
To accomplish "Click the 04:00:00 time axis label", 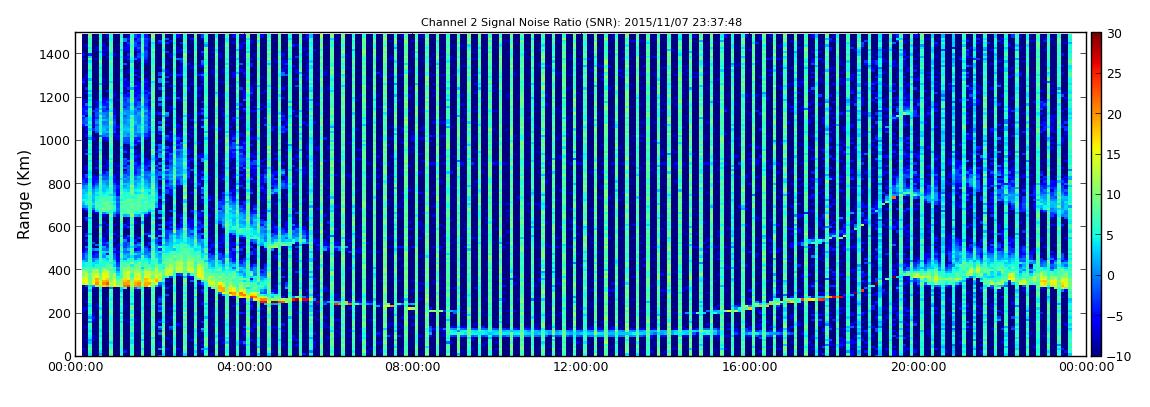I will pos(244,367).
